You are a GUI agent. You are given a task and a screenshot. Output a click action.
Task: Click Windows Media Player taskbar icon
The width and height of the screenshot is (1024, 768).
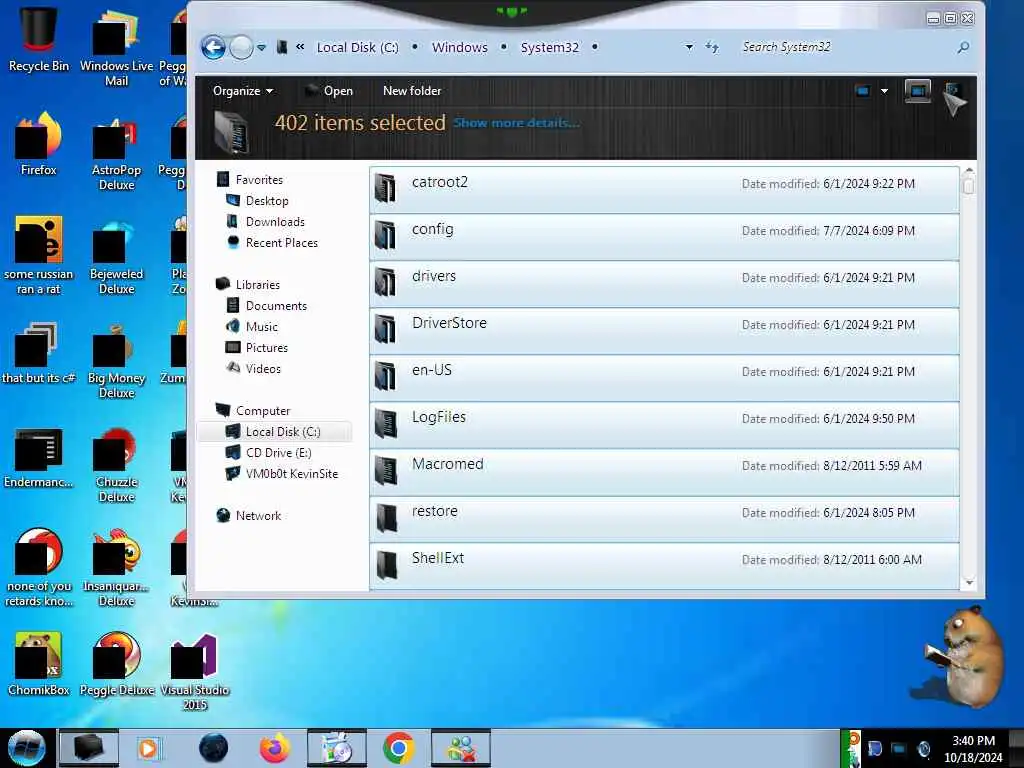tap(148, 748)
